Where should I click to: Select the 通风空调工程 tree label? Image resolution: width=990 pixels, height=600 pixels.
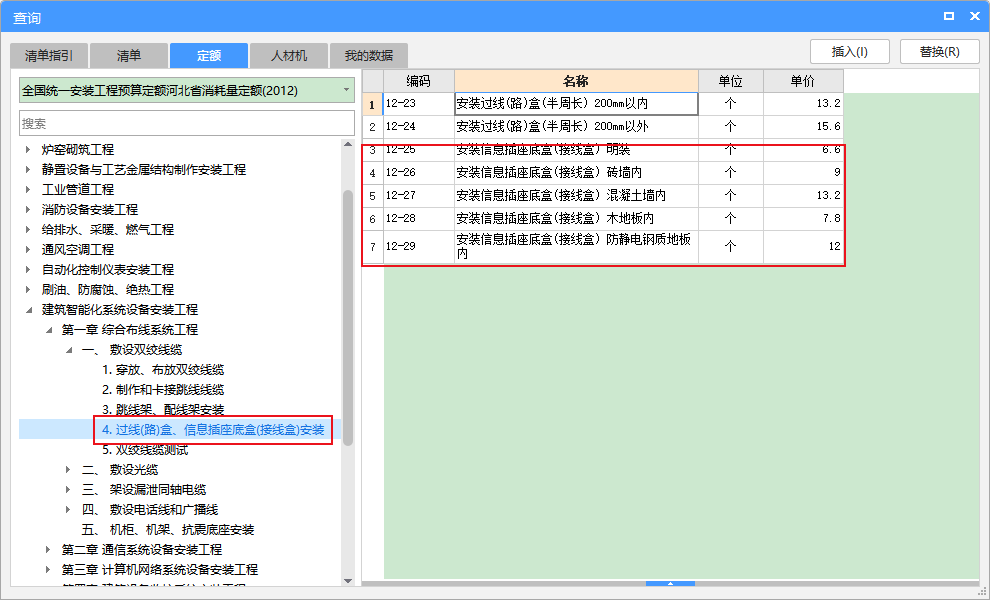pyautogui.click(x=78, y=249)
